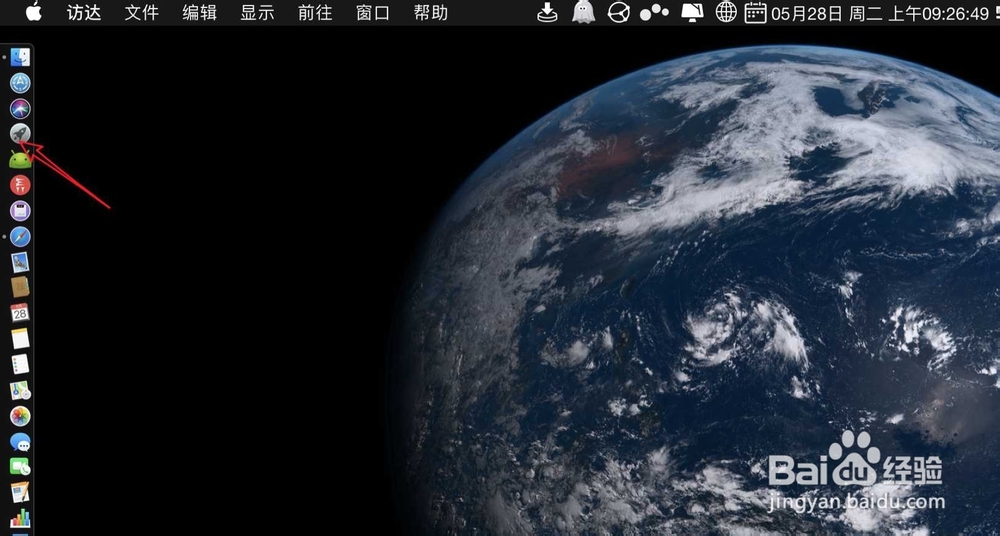Click the circular network icon in menu bar
1000x536 pixels.
click(x=619, y=12)
